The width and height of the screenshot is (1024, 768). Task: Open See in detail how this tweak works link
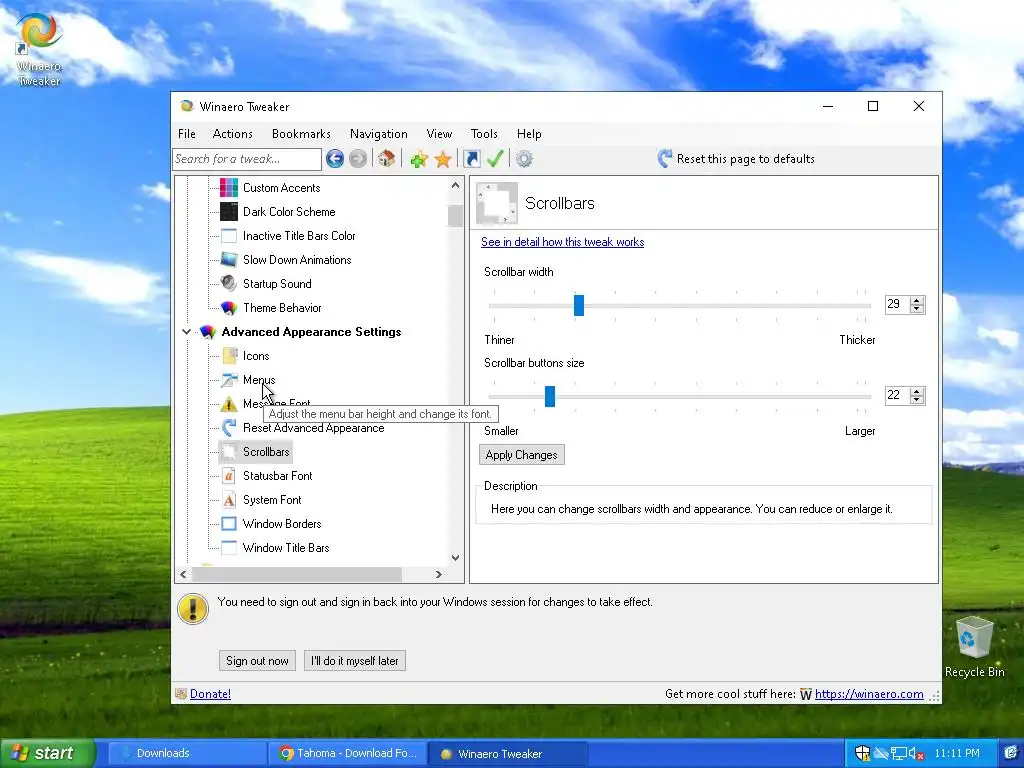click(562, 242)
